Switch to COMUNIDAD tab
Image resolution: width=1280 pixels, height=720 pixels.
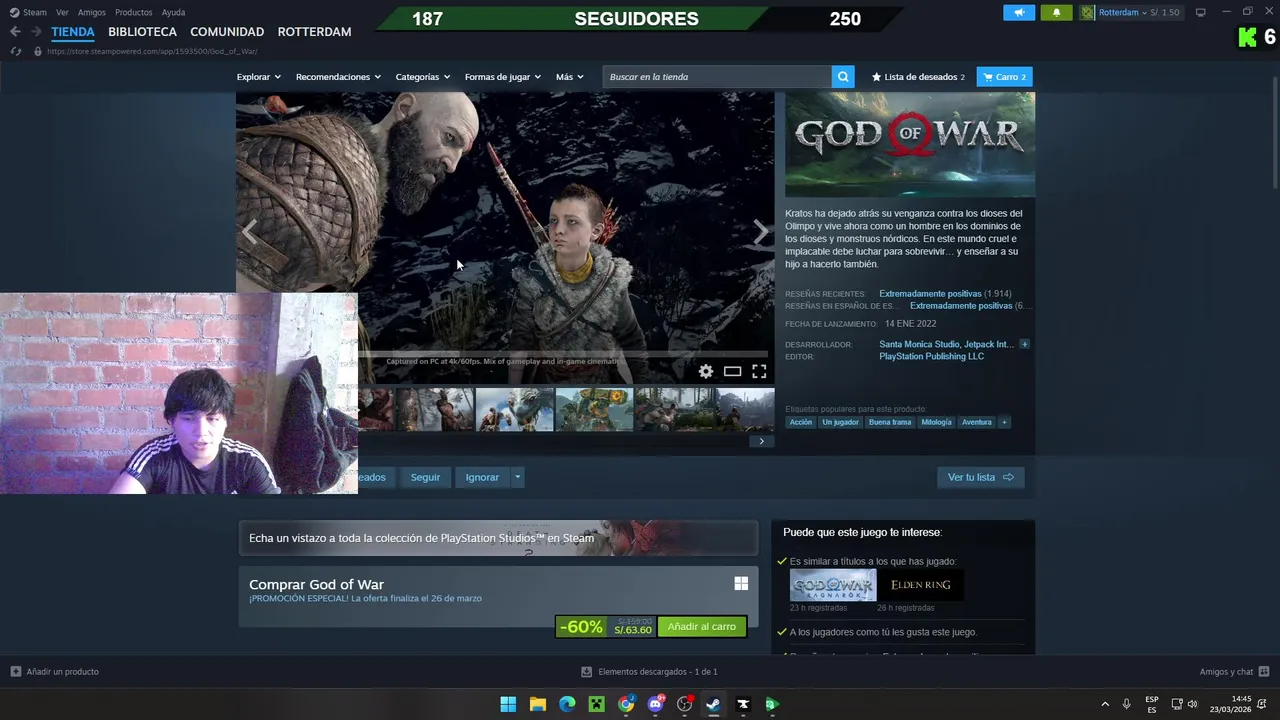coord(227,32)
